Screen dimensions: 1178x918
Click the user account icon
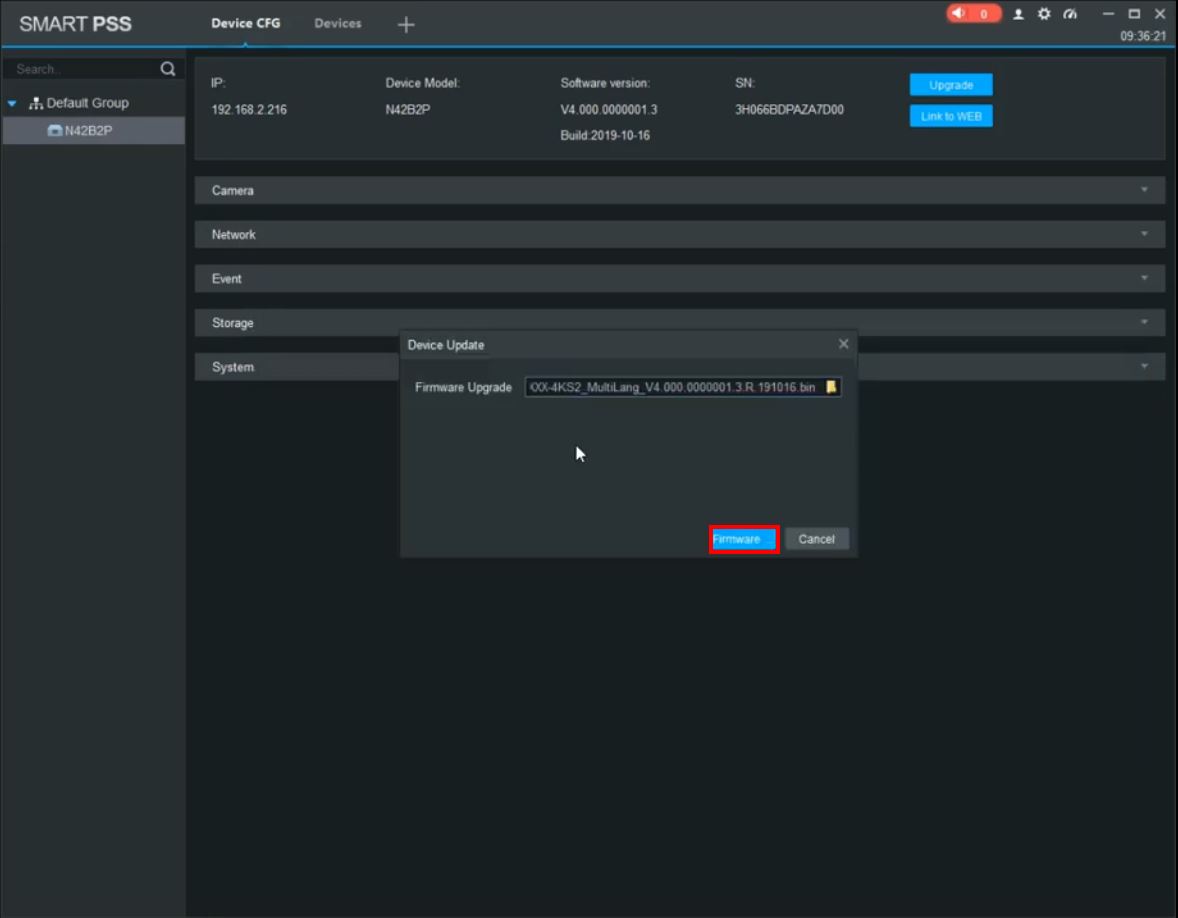tap(1019, 14)
